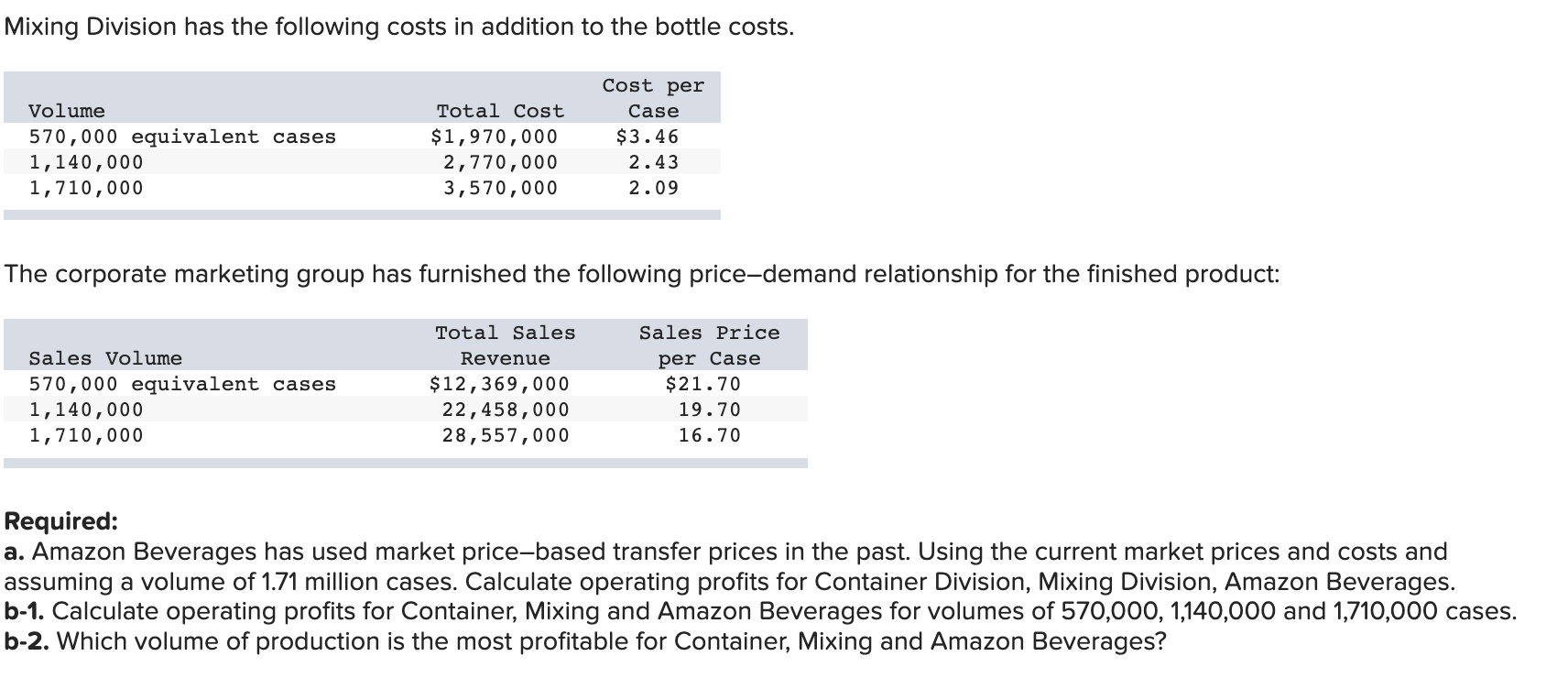This screenshot has width=1568, height=678.
Task: Click the 3,570,000 total cost cell
Action: (x=500, y=188)
